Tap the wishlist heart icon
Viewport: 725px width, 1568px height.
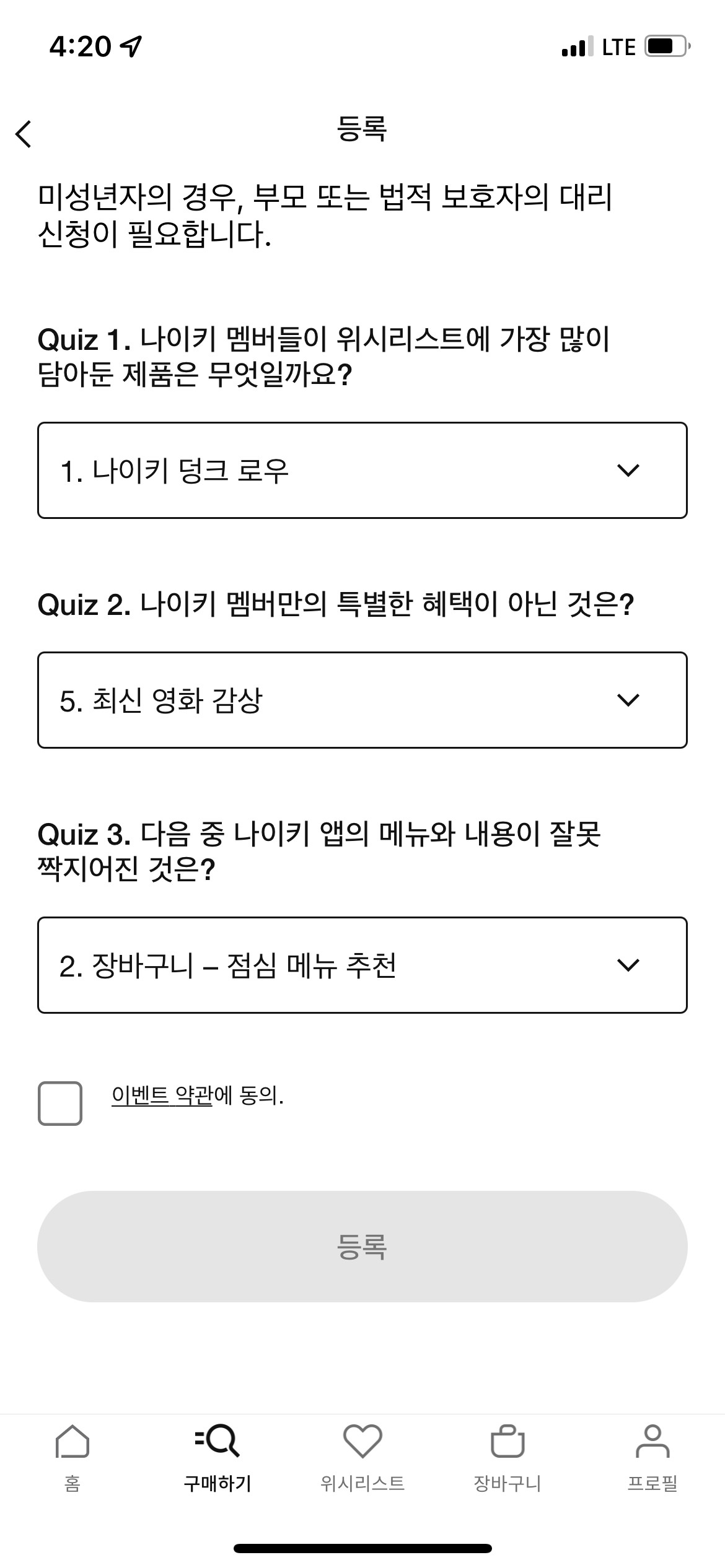362,1442
